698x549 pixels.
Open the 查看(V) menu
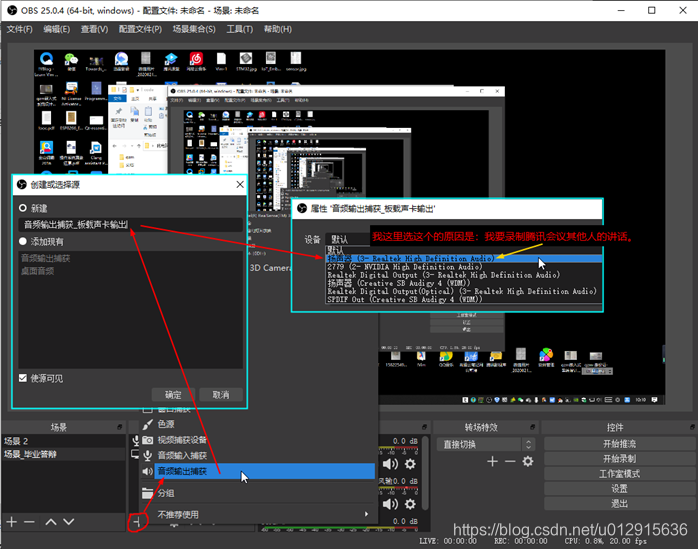[x=94, y=29]
